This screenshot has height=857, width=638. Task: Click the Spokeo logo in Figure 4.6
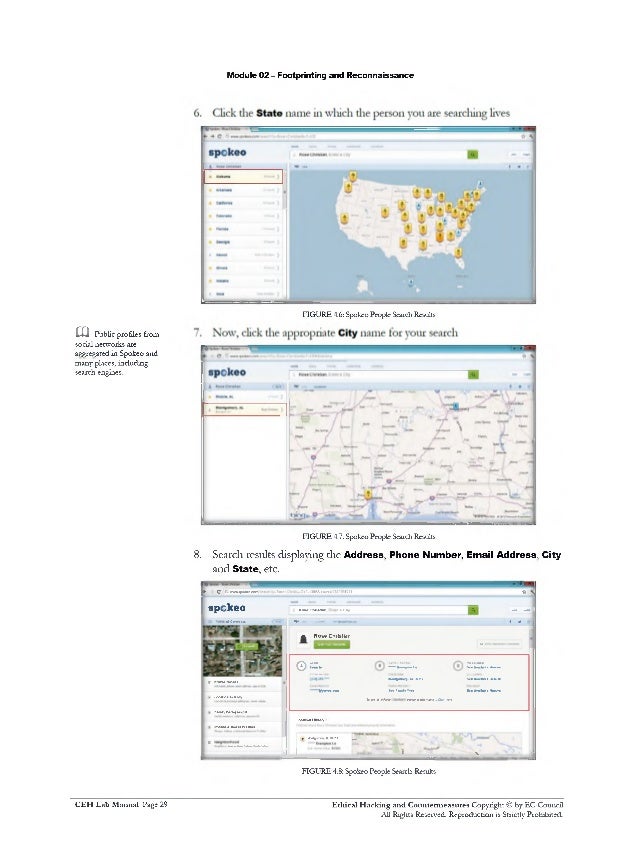[x=227, y=152]
